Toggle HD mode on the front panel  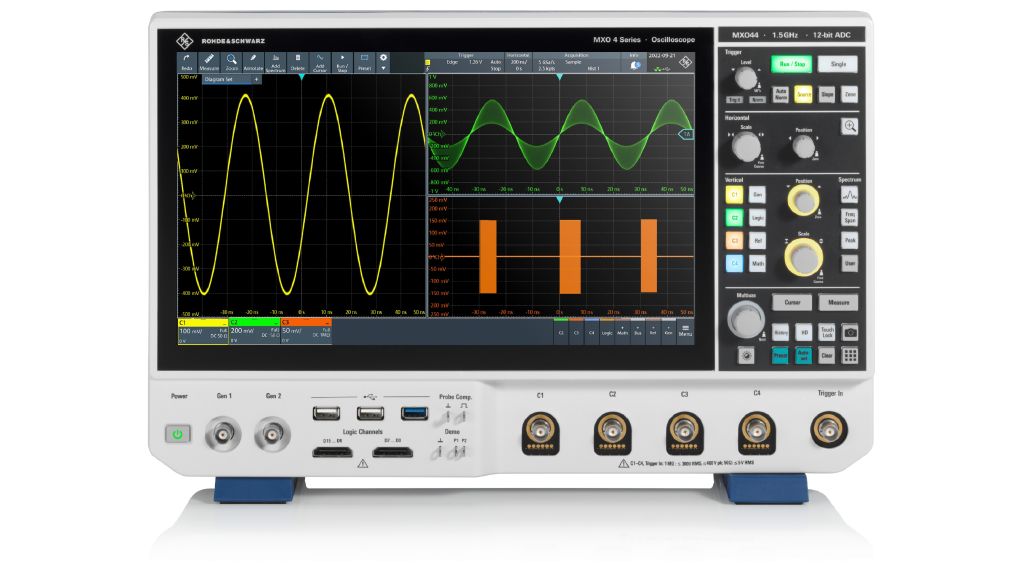pos(804,332)
